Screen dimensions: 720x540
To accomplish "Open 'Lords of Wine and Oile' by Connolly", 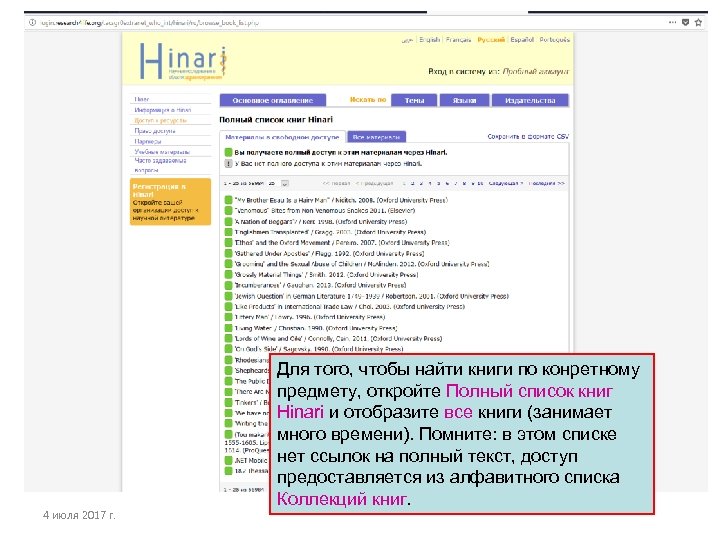I will 338,338.
